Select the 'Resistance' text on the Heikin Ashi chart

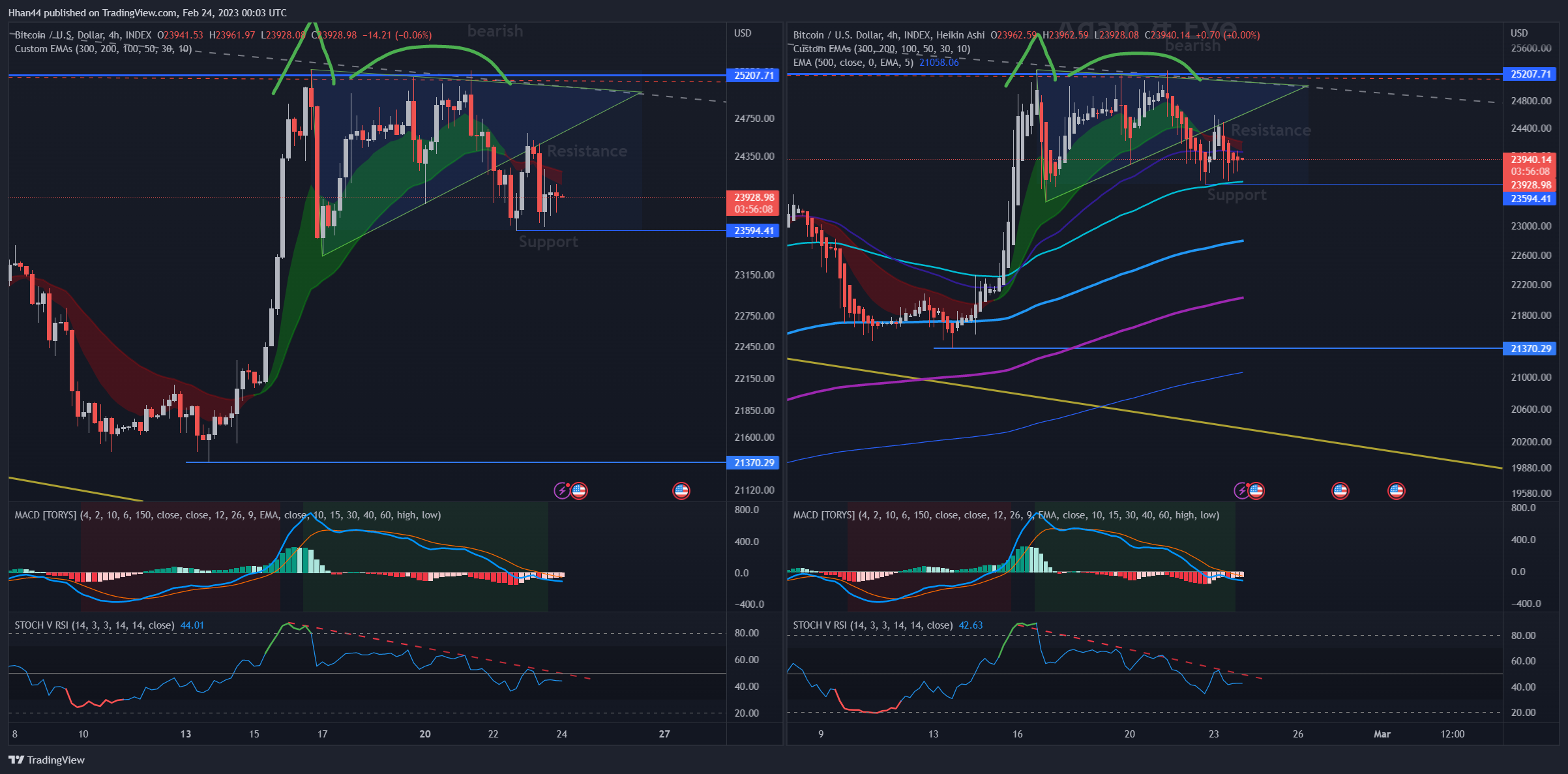1271,130
